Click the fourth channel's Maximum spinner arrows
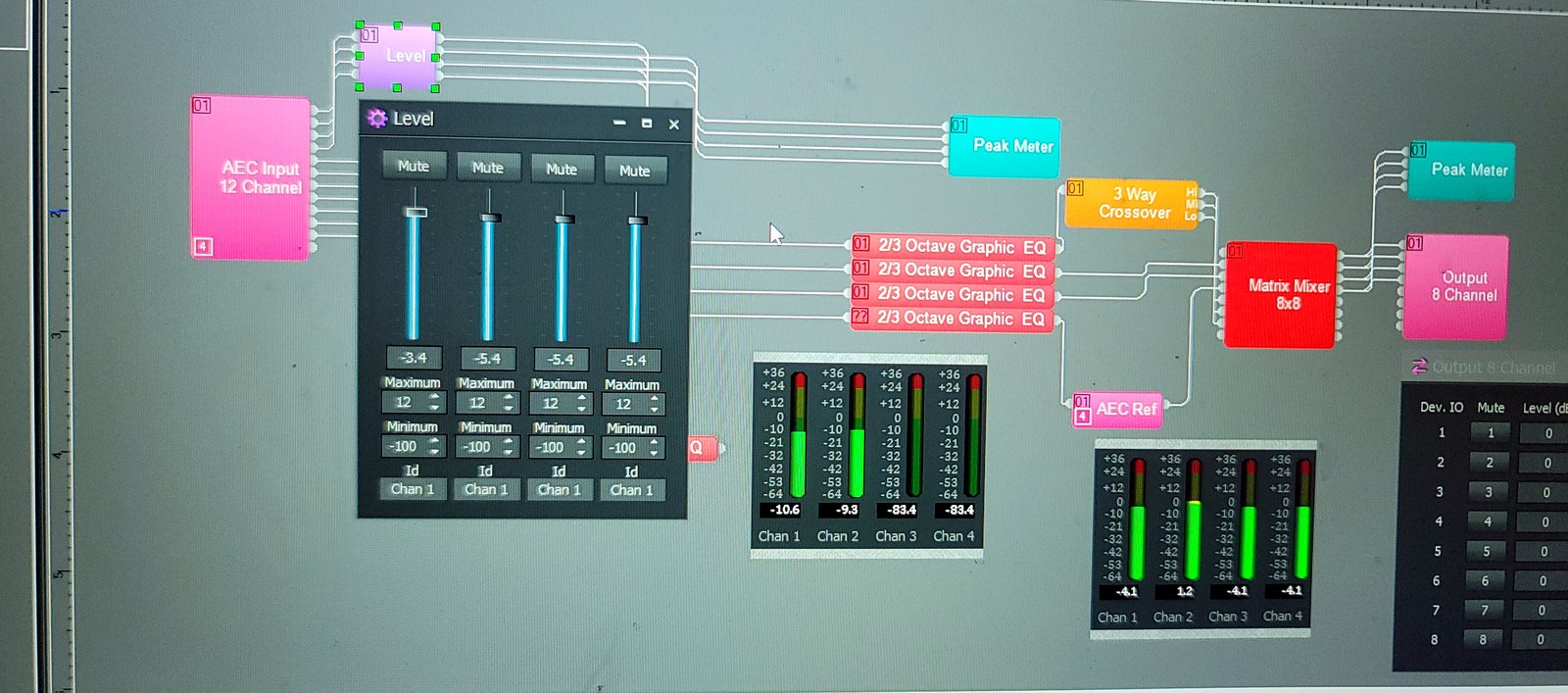Viewport: 1568px width, 693px height. click(x=655, y=405)
